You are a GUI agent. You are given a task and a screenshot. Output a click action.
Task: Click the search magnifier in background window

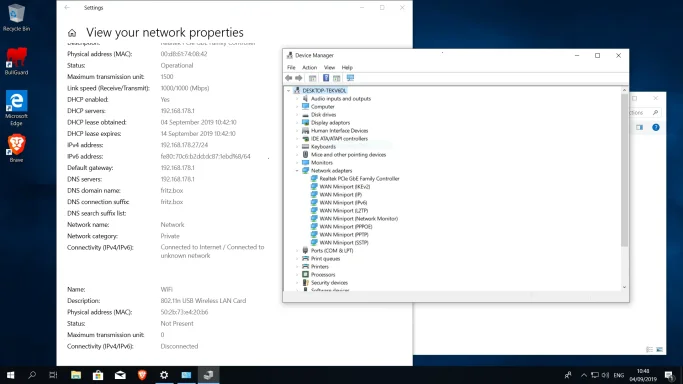[655, 112]
